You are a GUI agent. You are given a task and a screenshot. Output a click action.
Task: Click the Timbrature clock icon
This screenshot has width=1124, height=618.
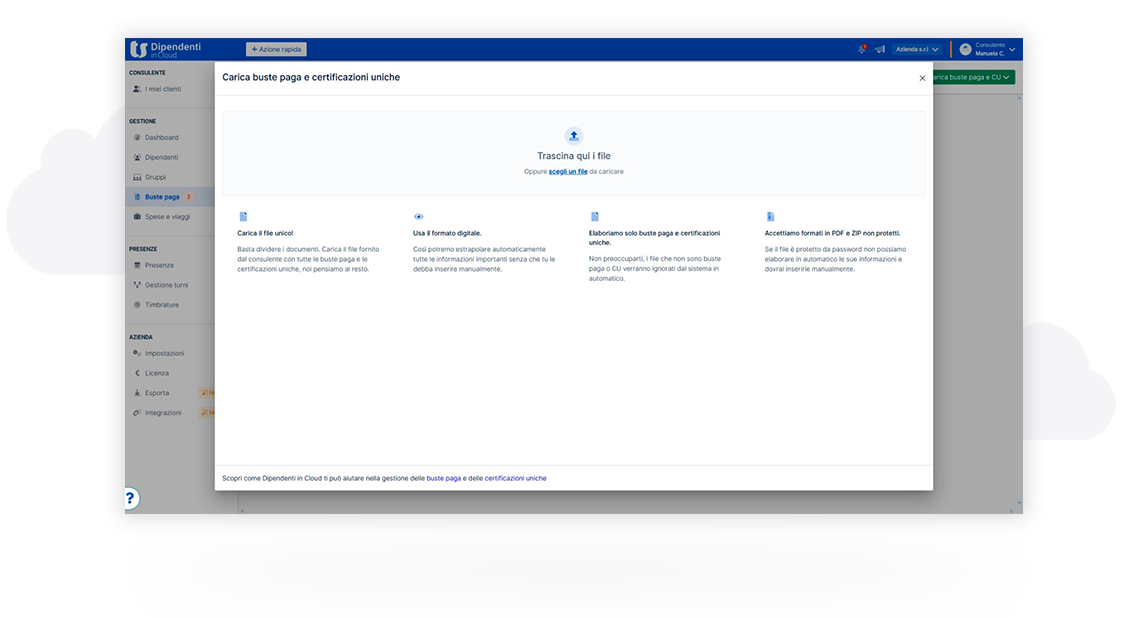tap(137, 305)
